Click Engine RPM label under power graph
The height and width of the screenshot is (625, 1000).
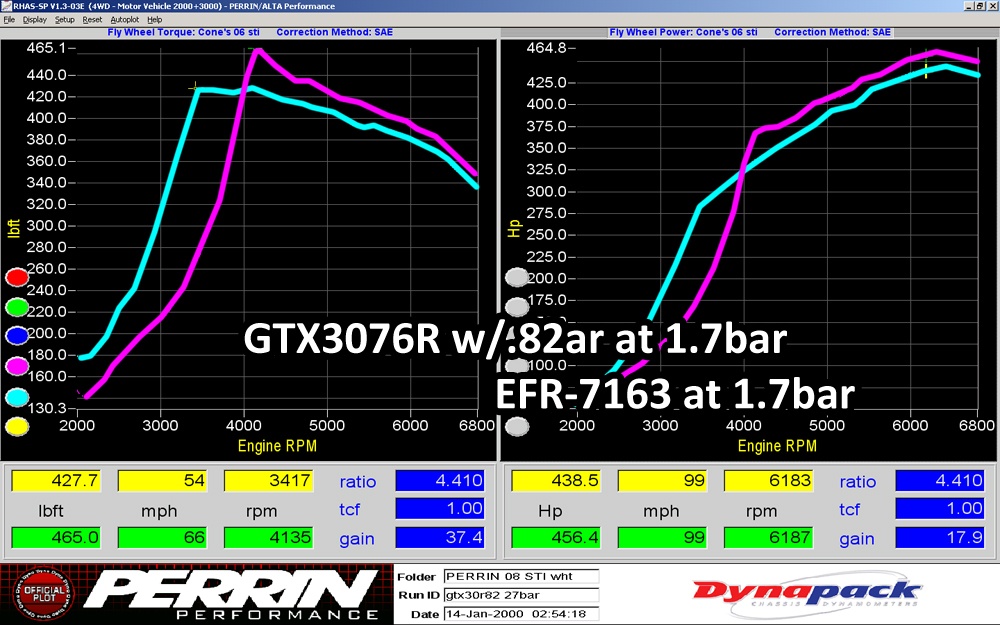pos(777,446)
